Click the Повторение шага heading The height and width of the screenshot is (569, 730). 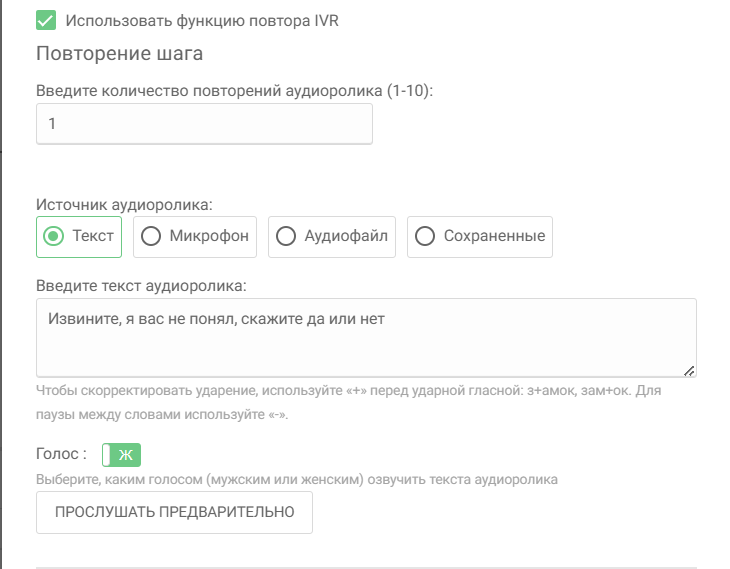click(x=120, y=54)
